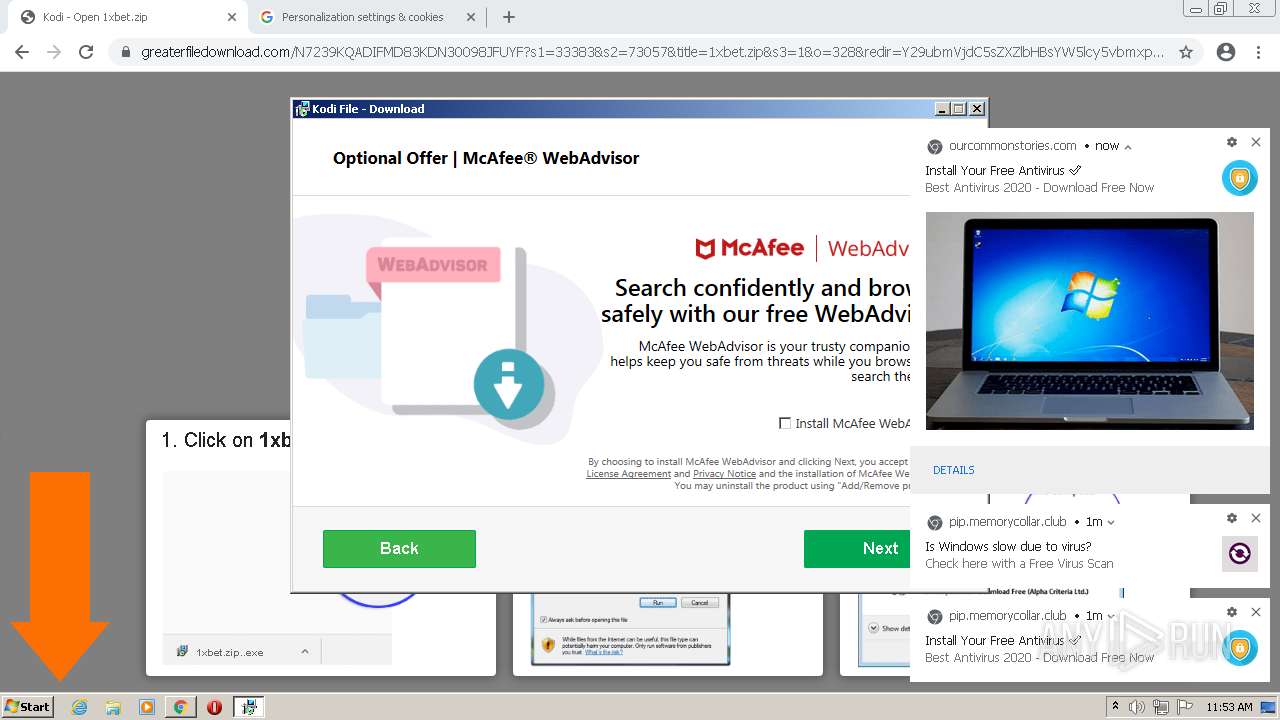Expand the 1xbet.zip..exe download options arrow
The width and height of the screenshot is (1280, 720).
click(305, 652)
